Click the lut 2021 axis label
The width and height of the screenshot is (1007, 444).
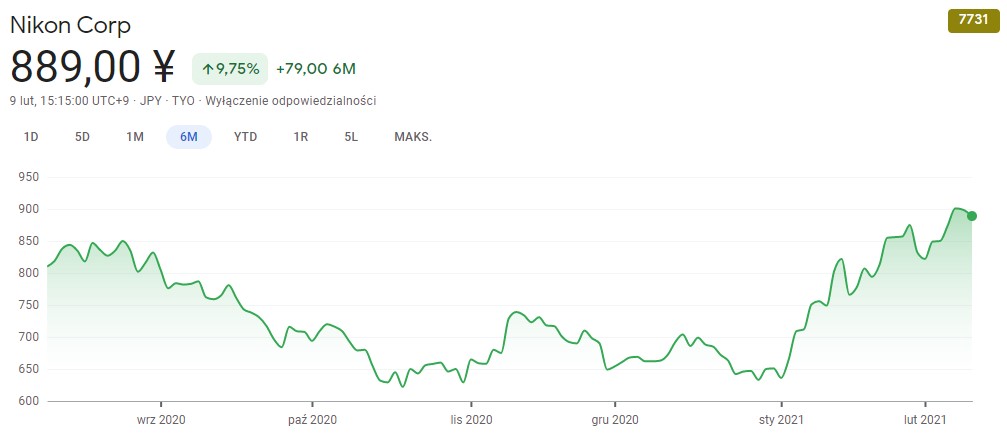click(926, 419)
